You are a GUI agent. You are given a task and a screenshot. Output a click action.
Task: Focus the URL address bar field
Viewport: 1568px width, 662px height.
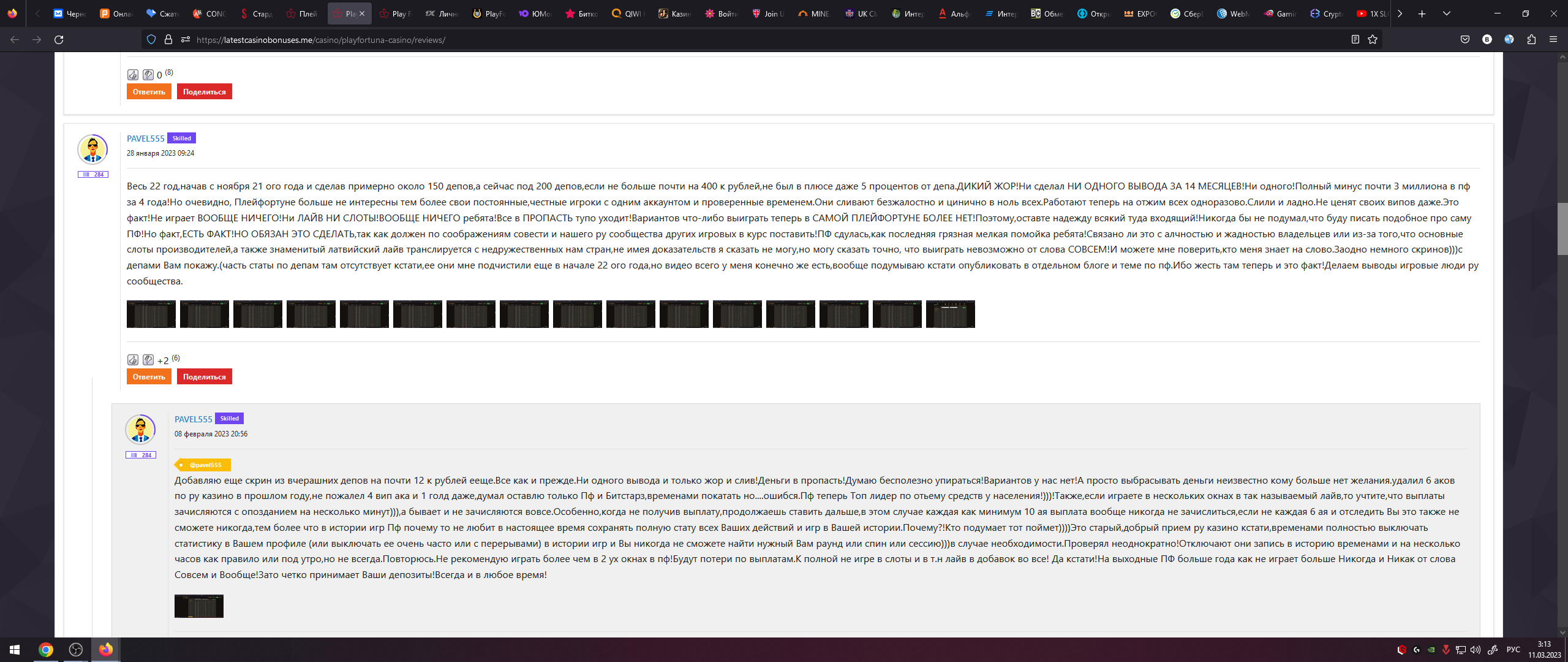click(x=735, y=40)
